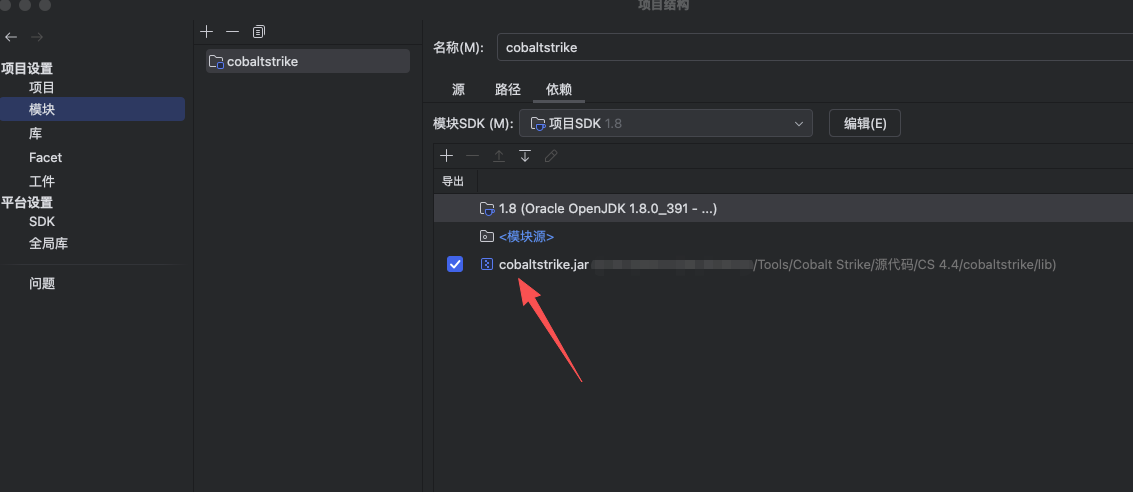The width and height of the screenshot is (1133, 492).
Task: Select the cobaltstrike module in list
Action: (308, 61)
